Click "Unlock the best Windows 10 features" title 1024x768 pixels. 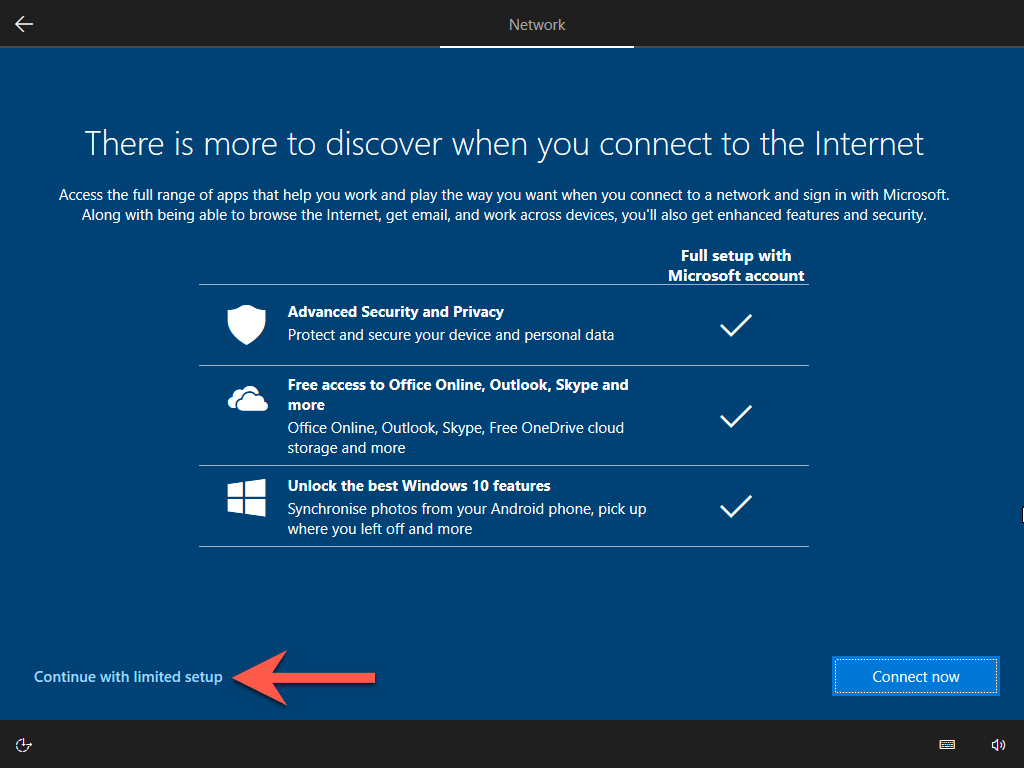pyautogui.click(x=419, y=486)
